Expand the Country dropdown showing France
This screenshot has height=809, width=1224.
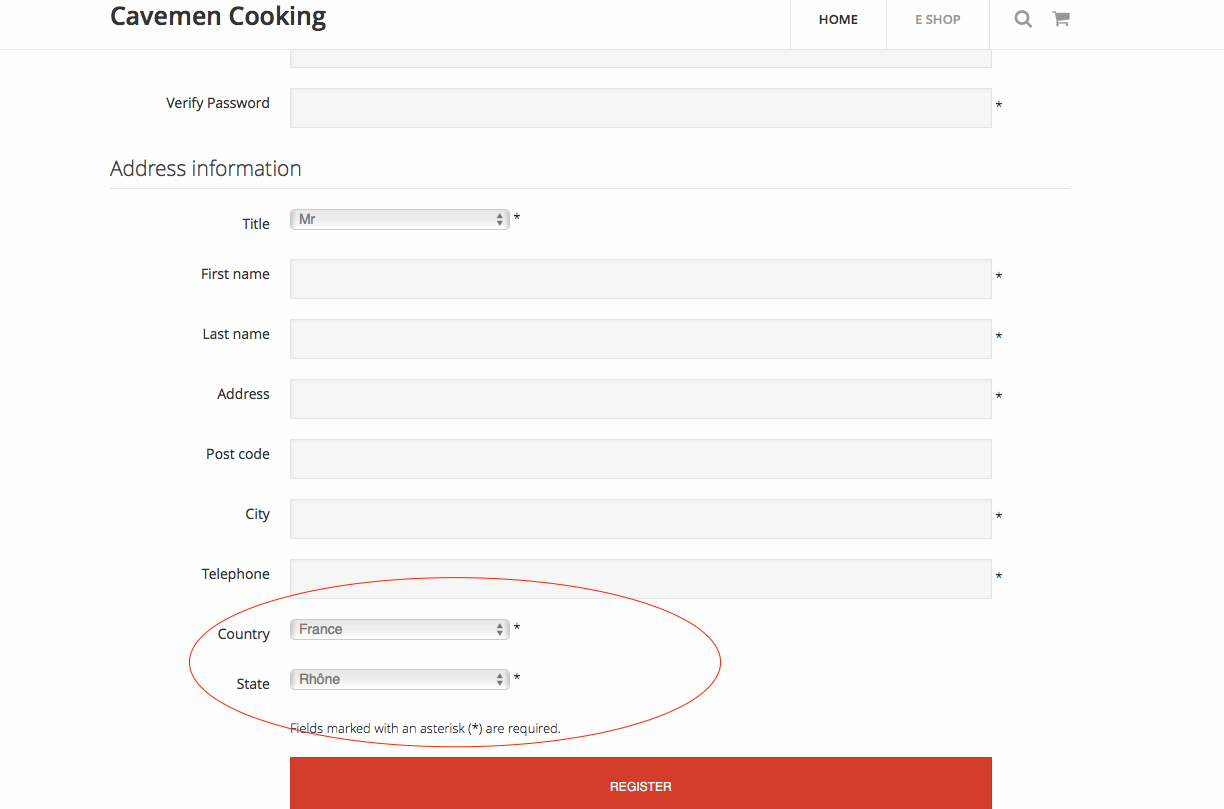coord(400,629)
